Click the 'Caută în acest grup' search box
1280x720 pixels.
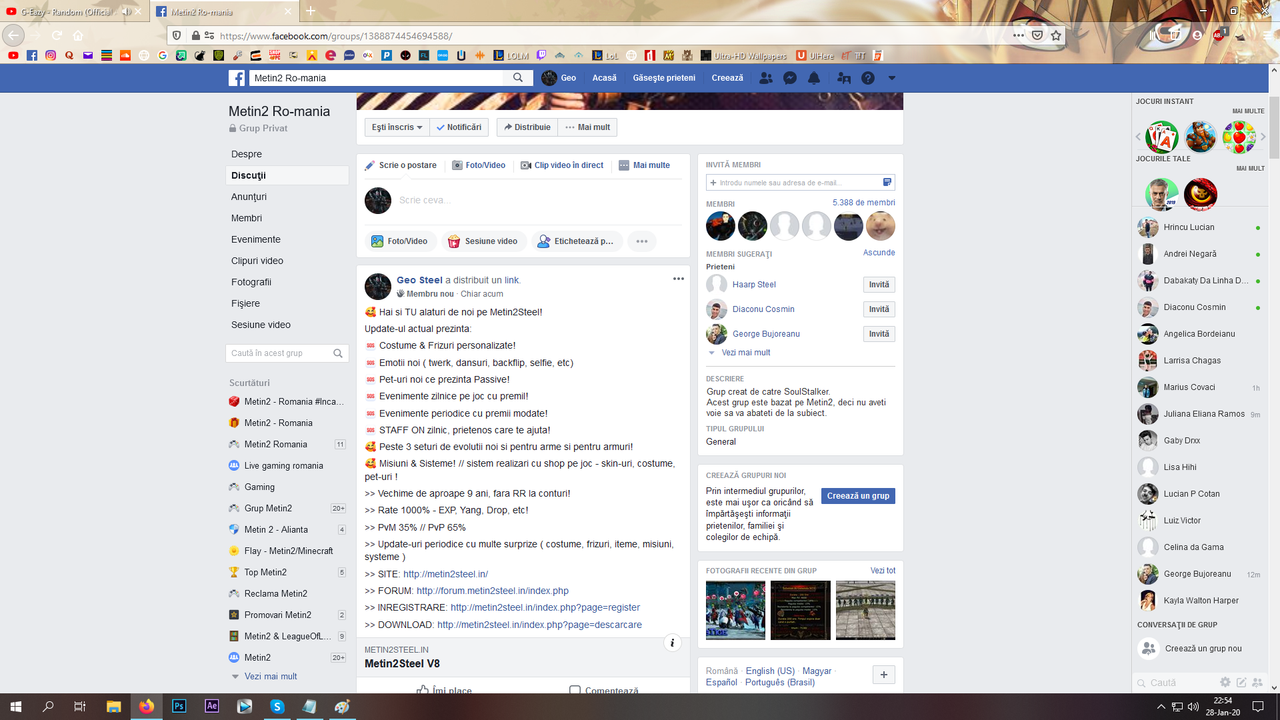288,353
